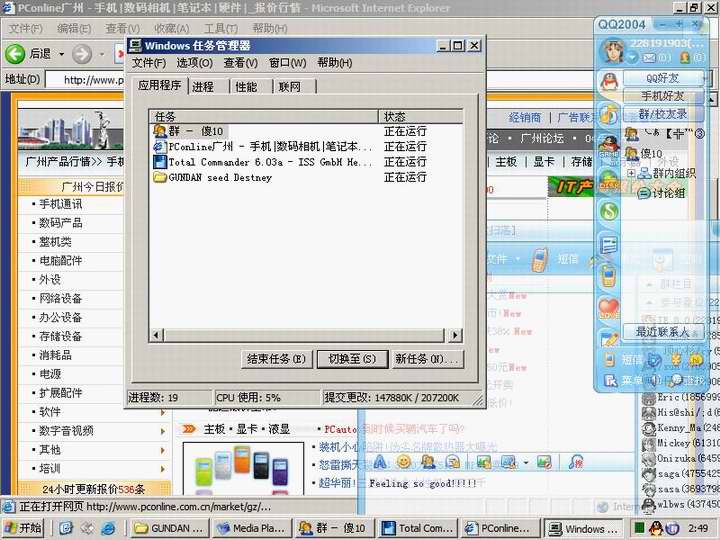Switch to the 性能 tab
Image resolution: width=720 pixels, height=540 pixels.
tap(251, 87)
